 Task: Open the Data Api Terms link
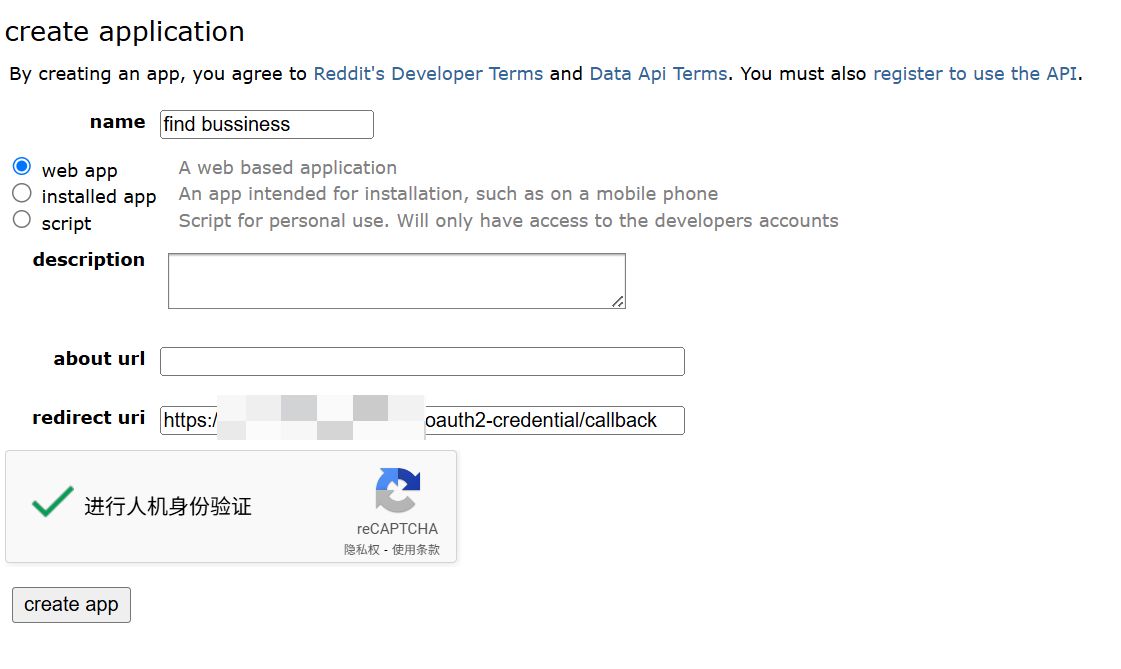(x=658, y=73)
